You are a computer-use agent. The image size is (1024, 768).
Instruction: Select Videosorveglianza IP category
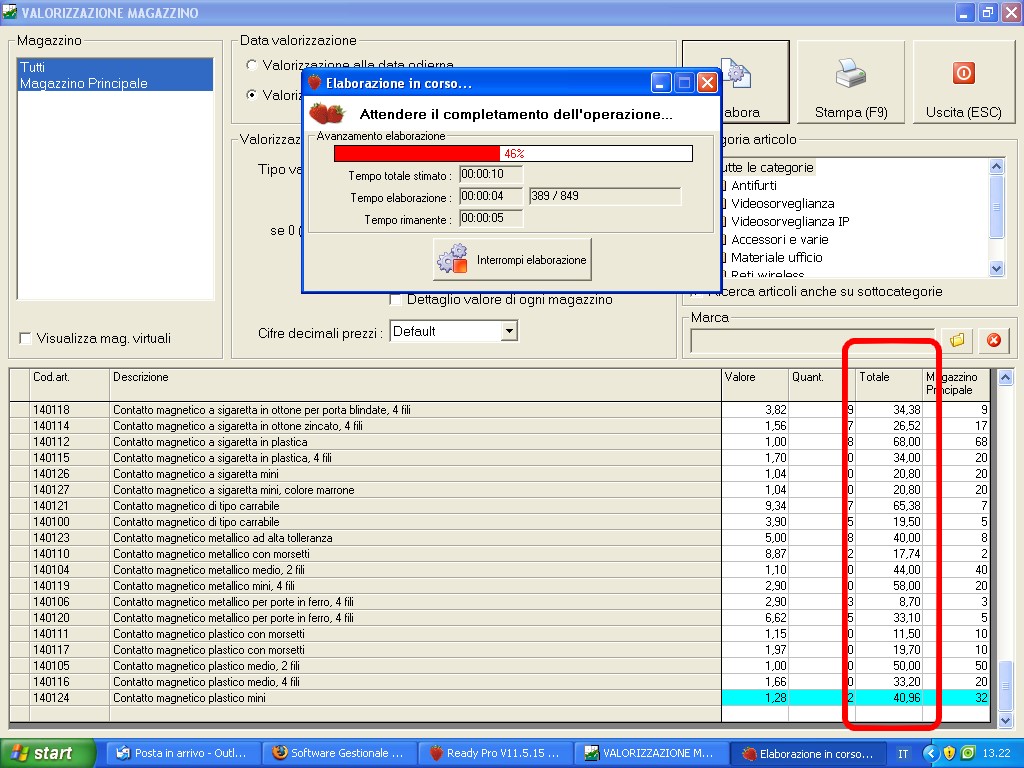point(790,221)
